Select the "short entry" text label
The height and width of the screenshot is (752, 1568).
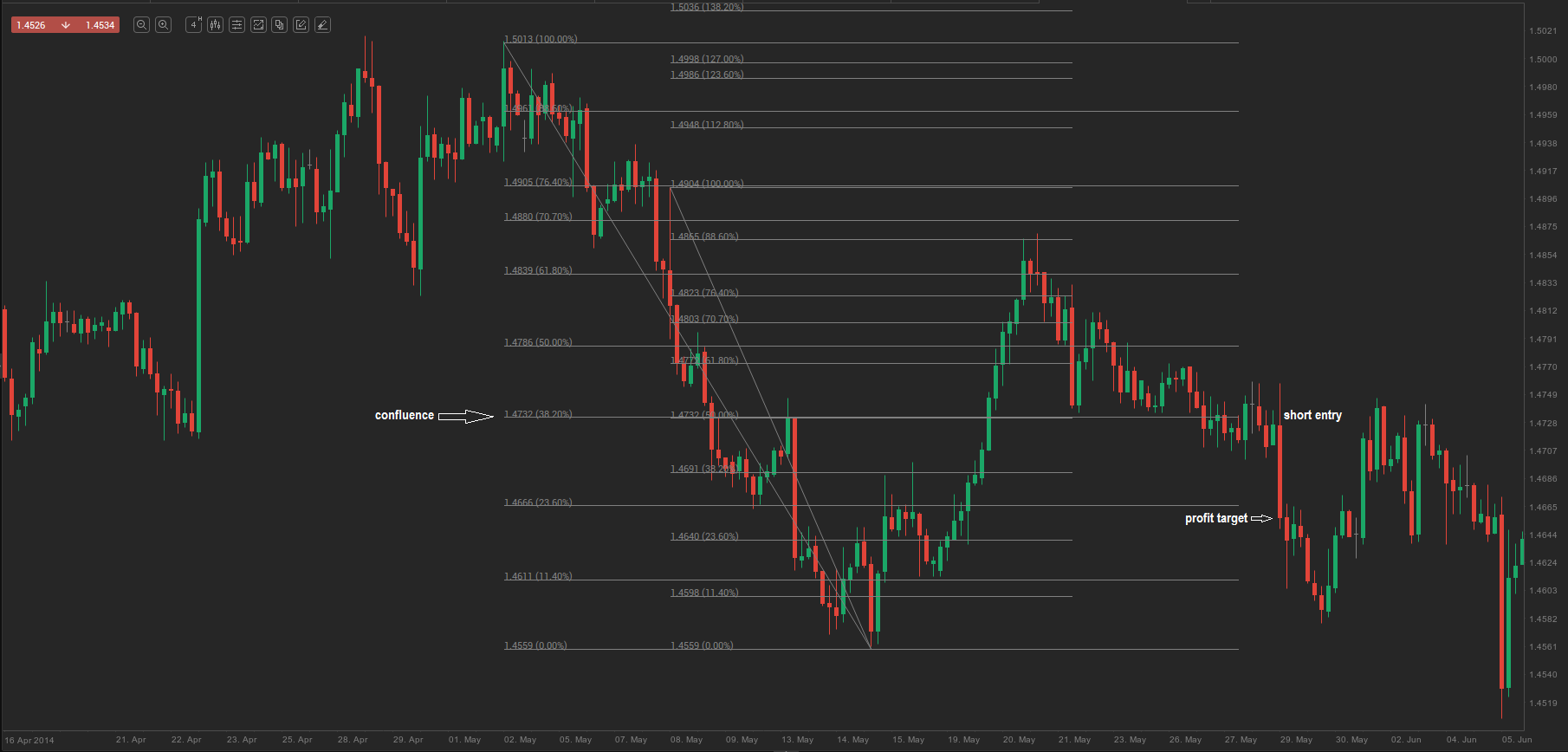point(1312,416)
